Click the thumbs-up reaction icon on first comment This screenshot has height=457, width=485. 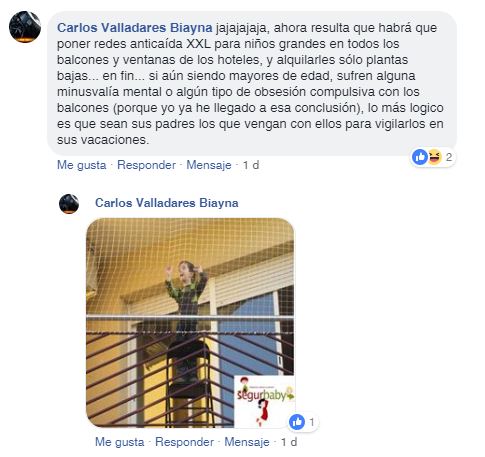(x=420, y=157)
